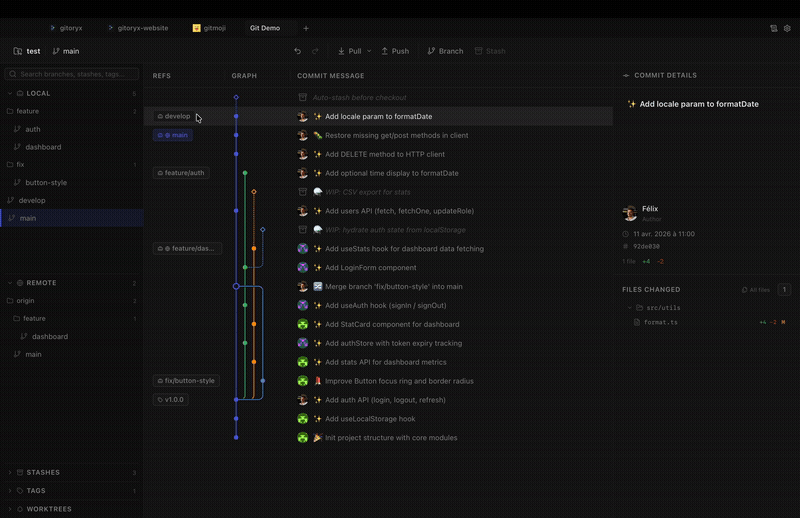Open the settings gear icon top right
Image resolution: width=800 pixels, height=518 pixels.
click(787, 29)
